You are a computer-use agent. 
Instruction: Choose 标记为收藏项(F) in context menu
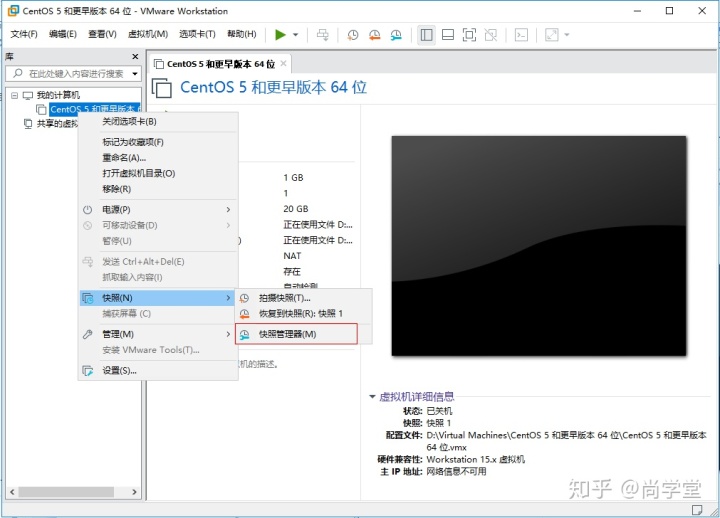[x=158, y=142]
